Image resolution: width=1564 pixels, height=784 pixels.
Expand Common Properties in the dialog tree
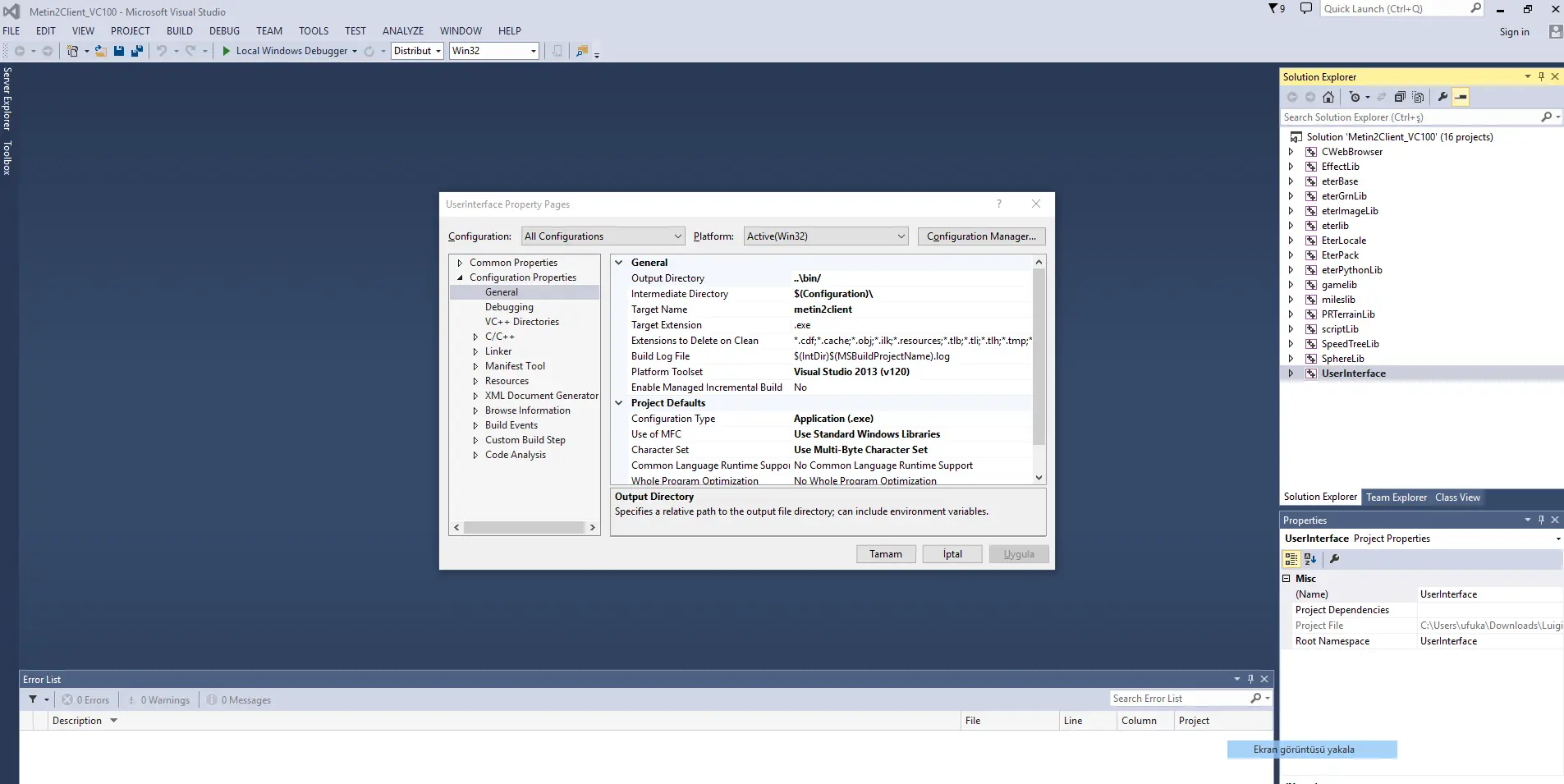[x=460, y=263]
